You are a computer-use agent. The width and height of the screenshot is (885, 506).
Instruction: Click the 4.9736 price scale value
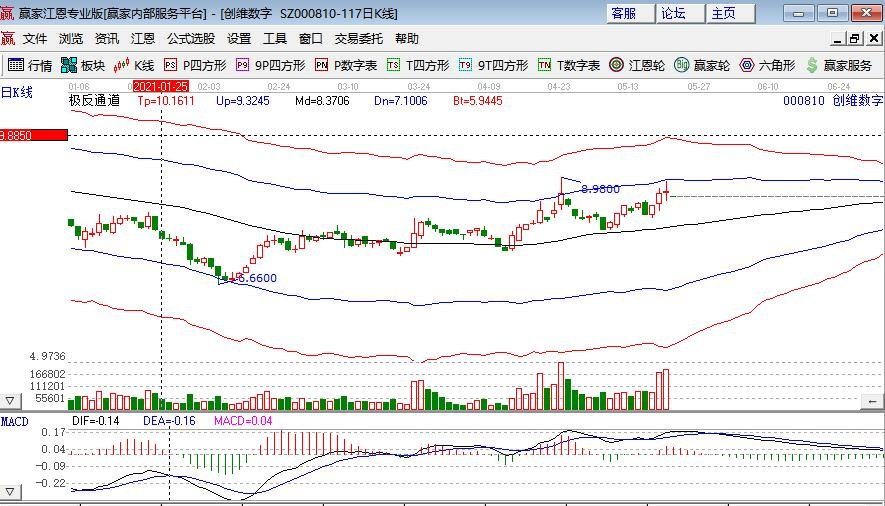click(x=47, y=357)
